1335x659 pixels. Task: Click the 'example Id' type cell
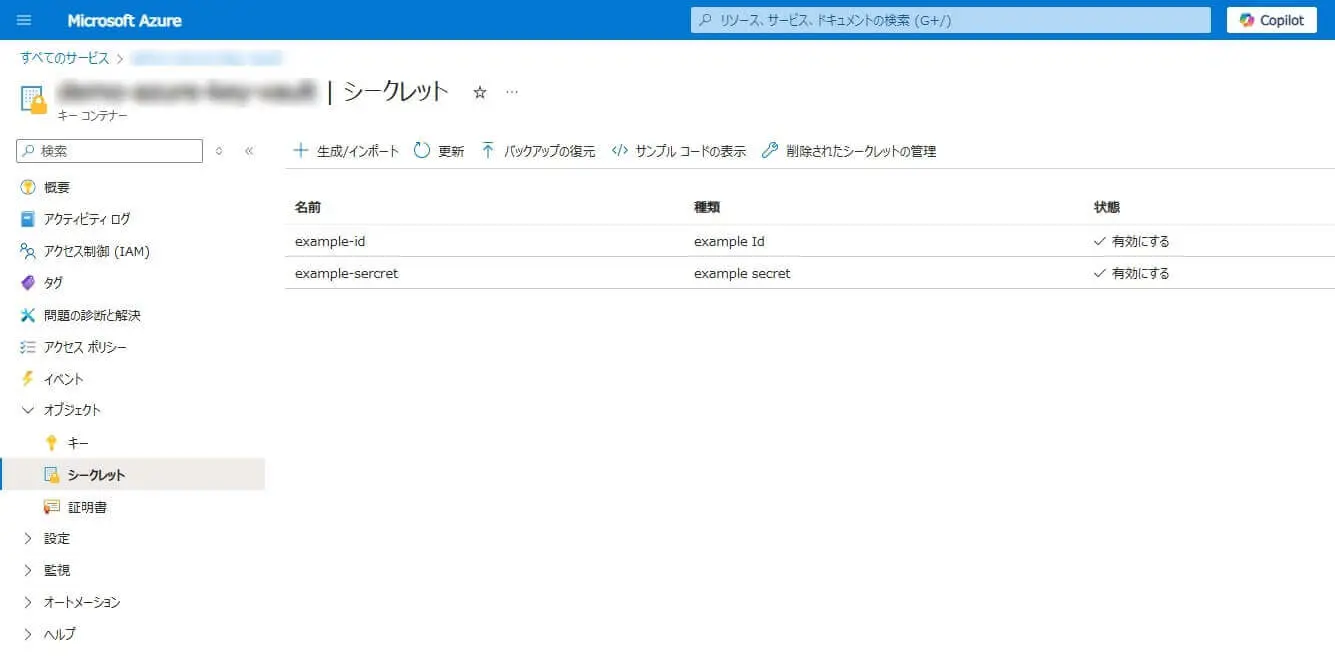point(730,241)
